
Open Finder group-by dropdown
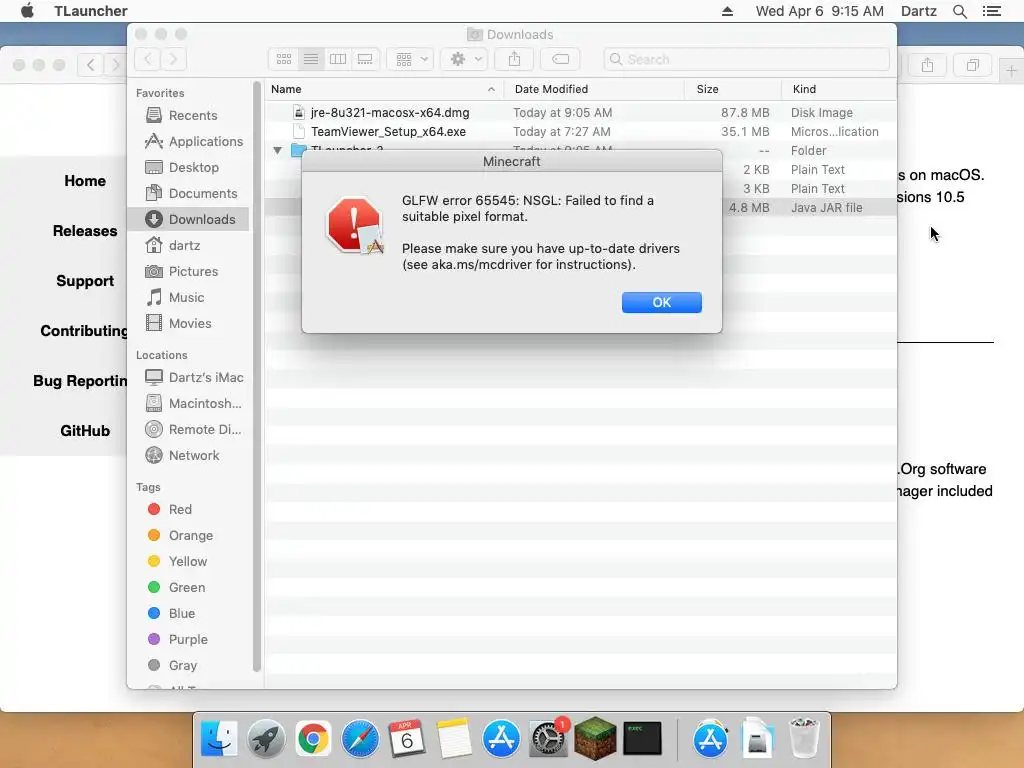coord(410,59)
